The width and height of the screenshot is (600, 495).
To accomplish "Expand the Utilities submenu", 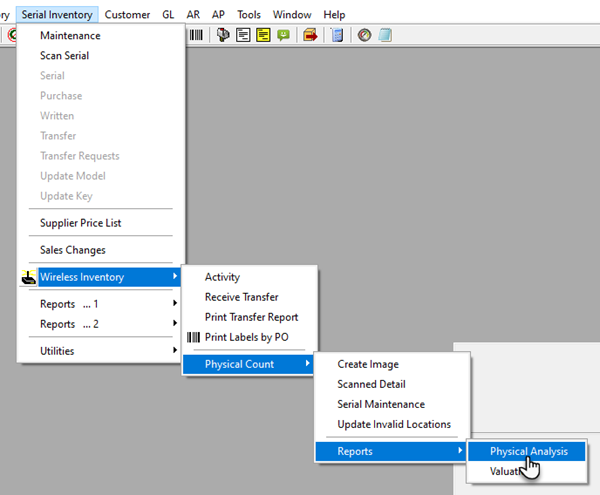I will coord(101,351).
